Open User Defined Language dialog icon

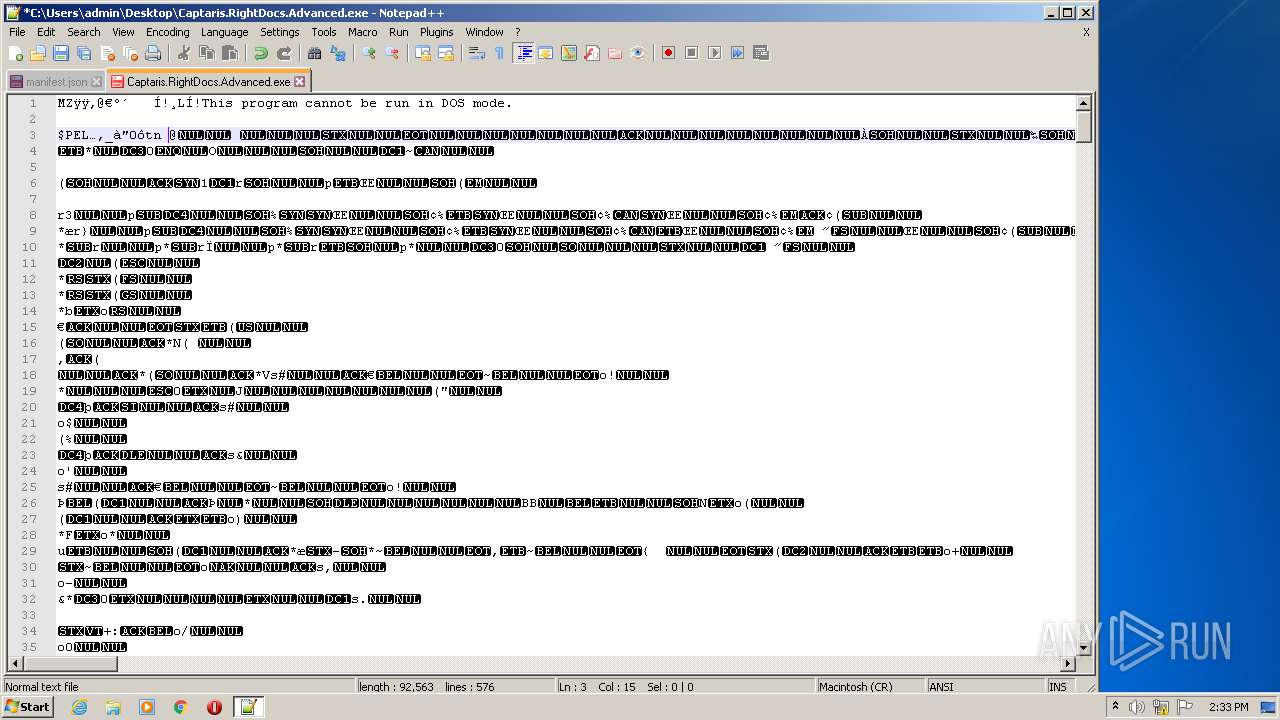pyautogui.click(x=545, y=53)
